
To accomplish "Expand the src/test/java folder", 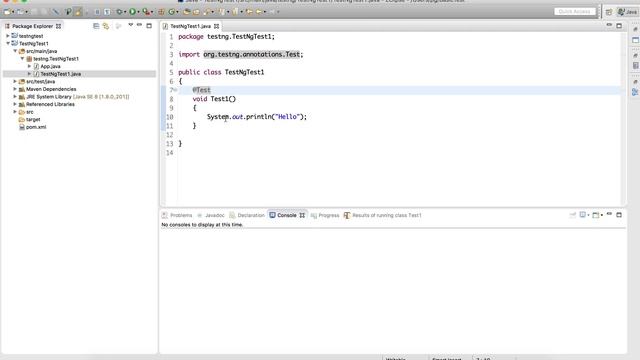I will click(x=15, y=81).
